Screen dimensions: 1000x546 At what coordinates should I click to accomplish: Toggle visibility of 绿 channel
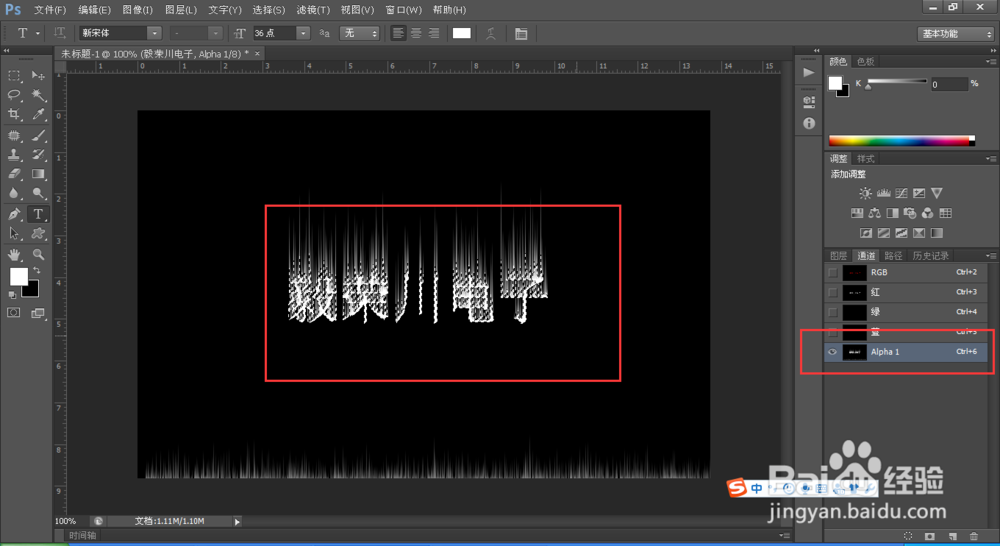click(x=832, y=312)
